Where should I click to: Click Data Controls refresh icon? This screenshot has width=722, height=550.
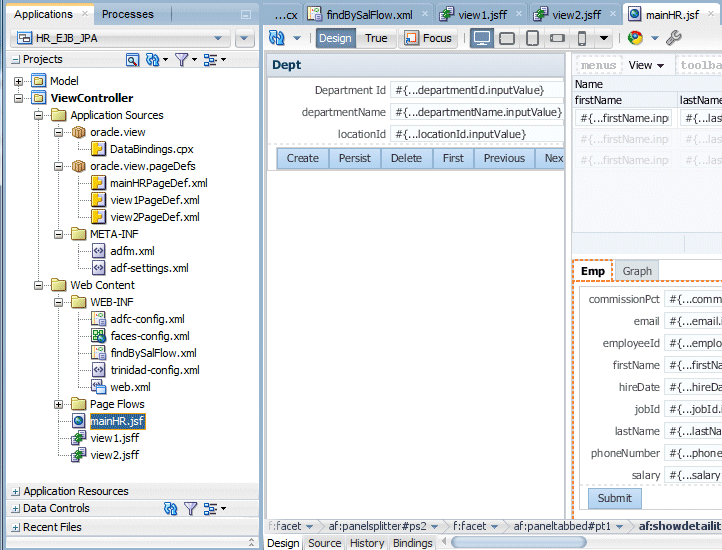tap(171, 509)
